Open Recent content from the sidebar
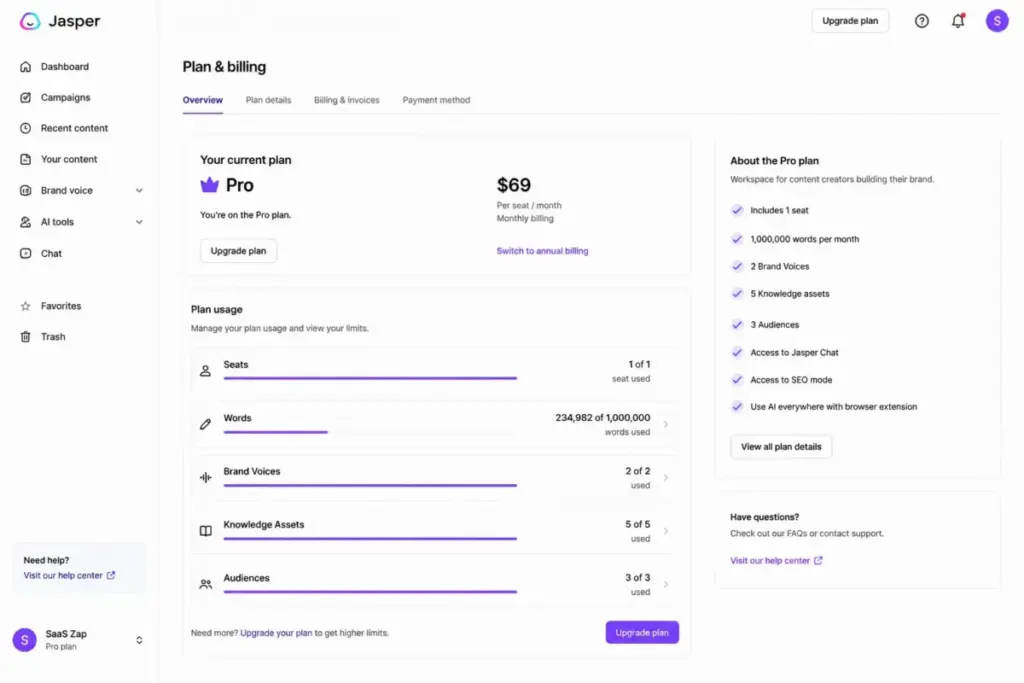This screenshot has height=683, width=1024. (x=74, y=128)
